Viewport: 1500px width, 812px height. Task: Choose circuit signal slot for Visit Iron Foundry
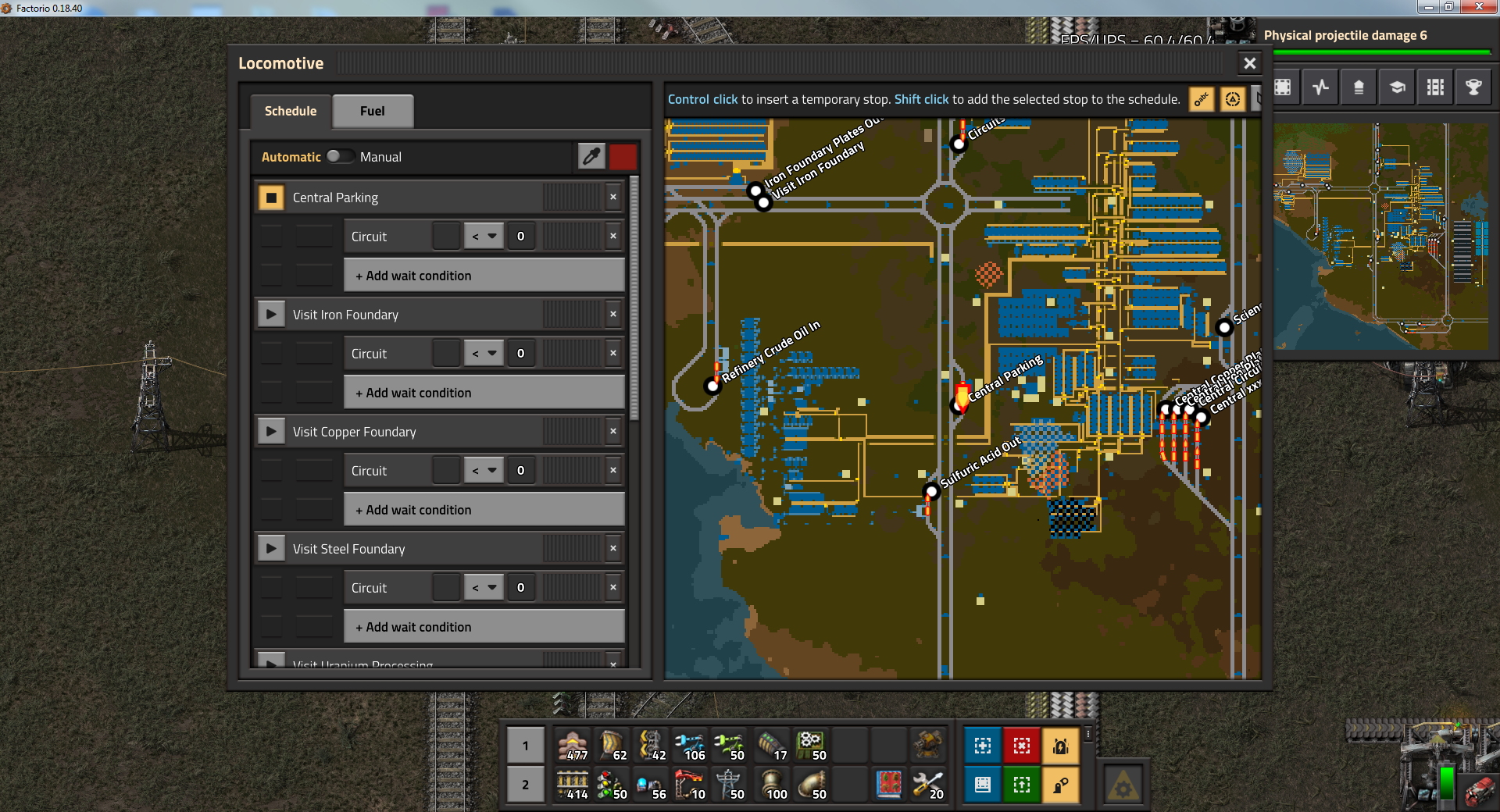click(x=446, y=354)
